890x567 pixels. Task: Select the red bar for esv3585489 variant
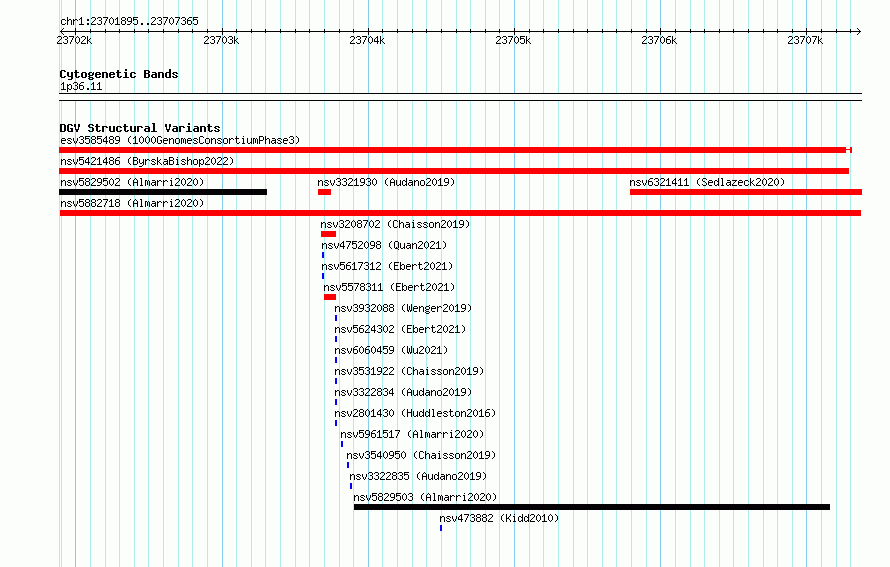[455, 150]
